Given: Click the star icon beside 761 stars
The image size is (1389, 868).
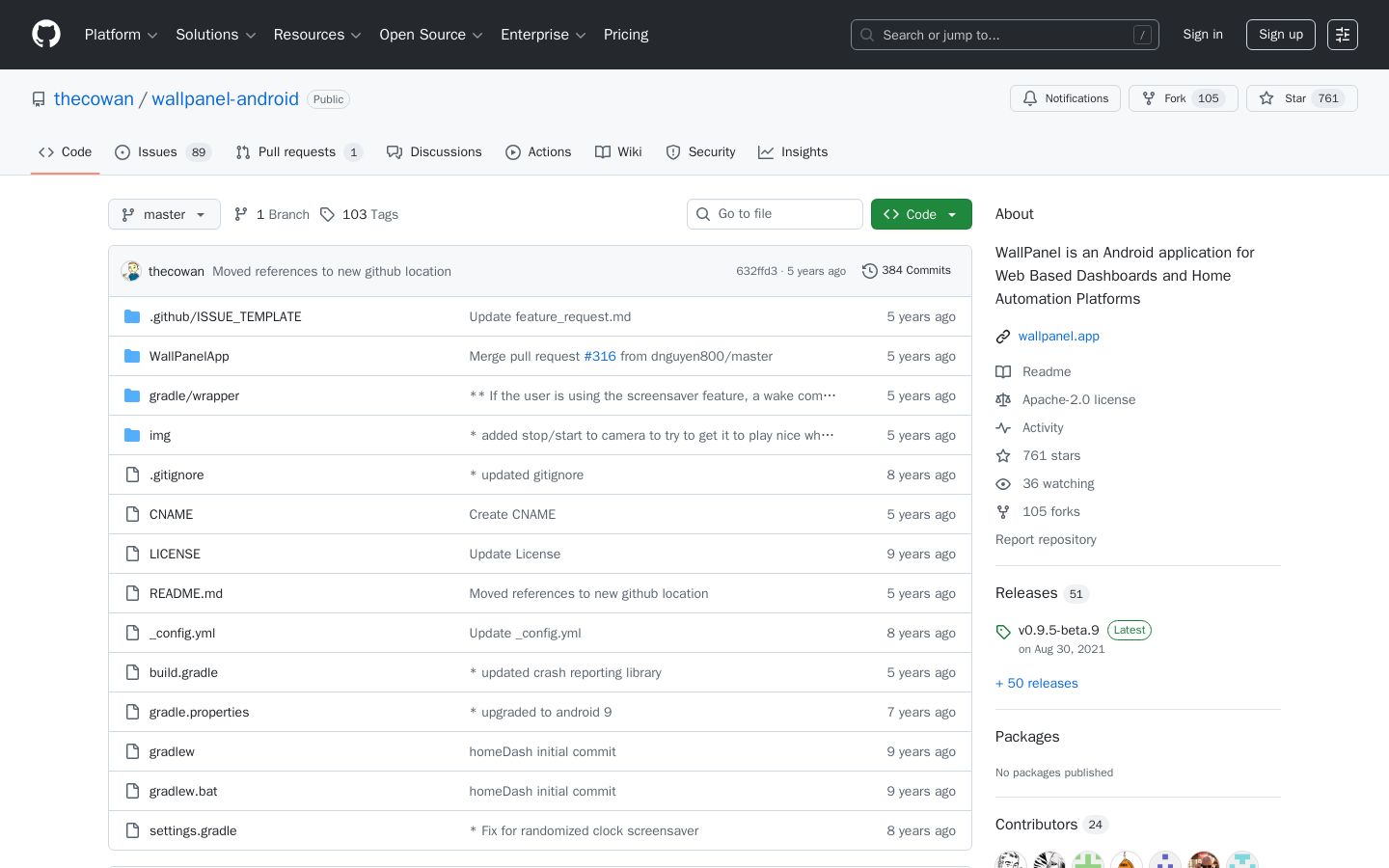Looking at the screenshot, I should (1003, 456).
